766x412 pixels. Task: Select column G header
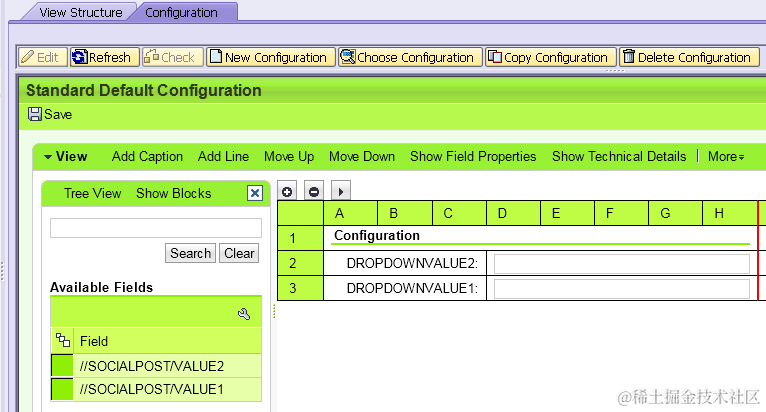click(676, 213)
